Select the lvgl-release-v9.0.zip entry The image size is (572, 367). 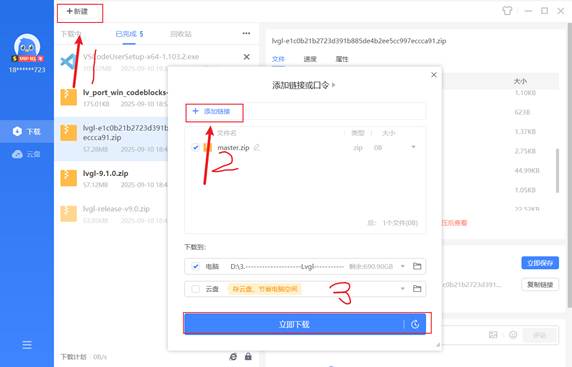112,214
